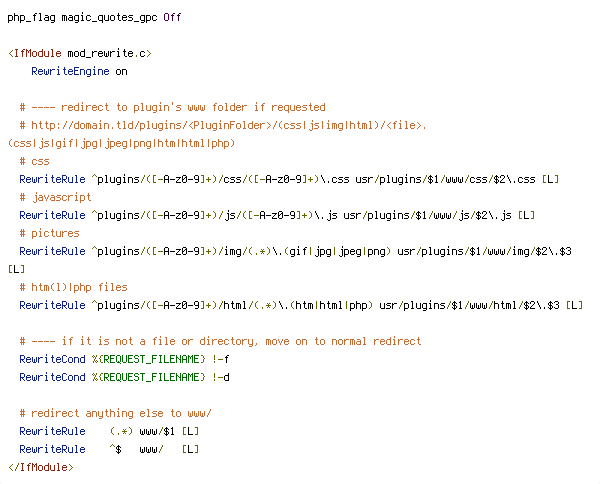Viewport: 600px width, 484px height.
Task: Click the 'RewriteEngine' directive
Action: click(x=70, y=71)
